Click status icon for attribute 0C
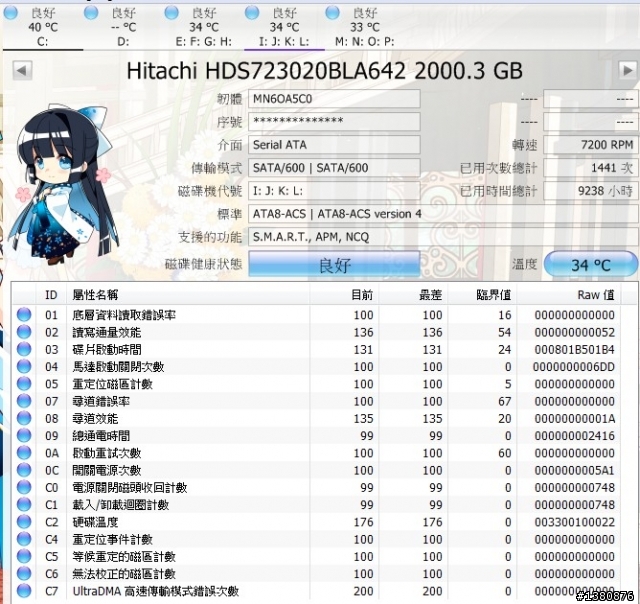 point(24,470)
